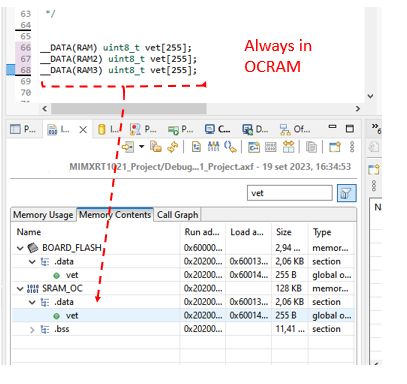Close the L... image info view tab
Screen dimensions: 407x384
[x=83, y=130]
